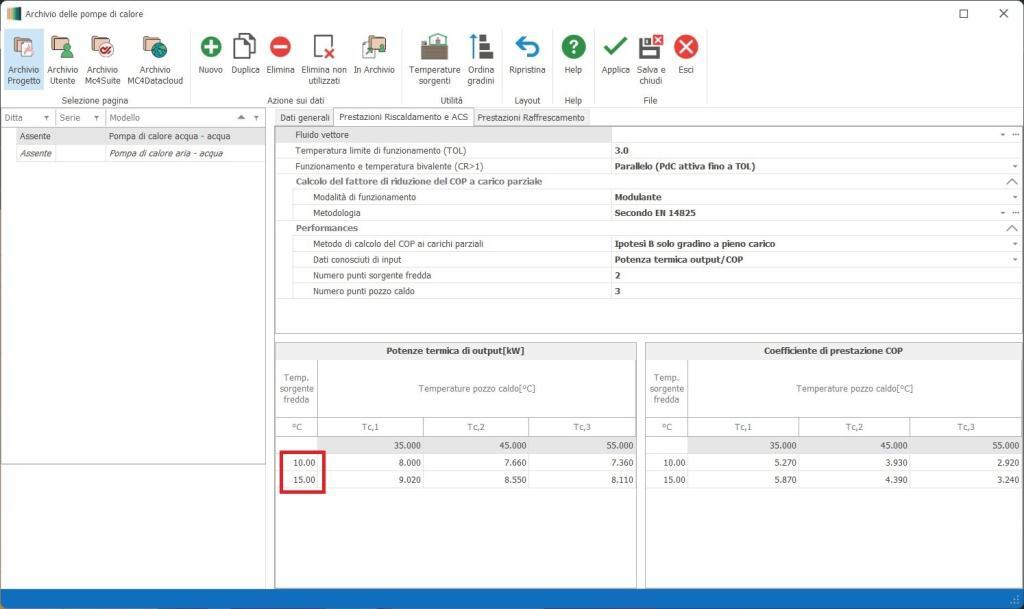The image size is (1024, 609).
Task: Open Temperature sorgenti utility
Action: (x=434, y=59)
